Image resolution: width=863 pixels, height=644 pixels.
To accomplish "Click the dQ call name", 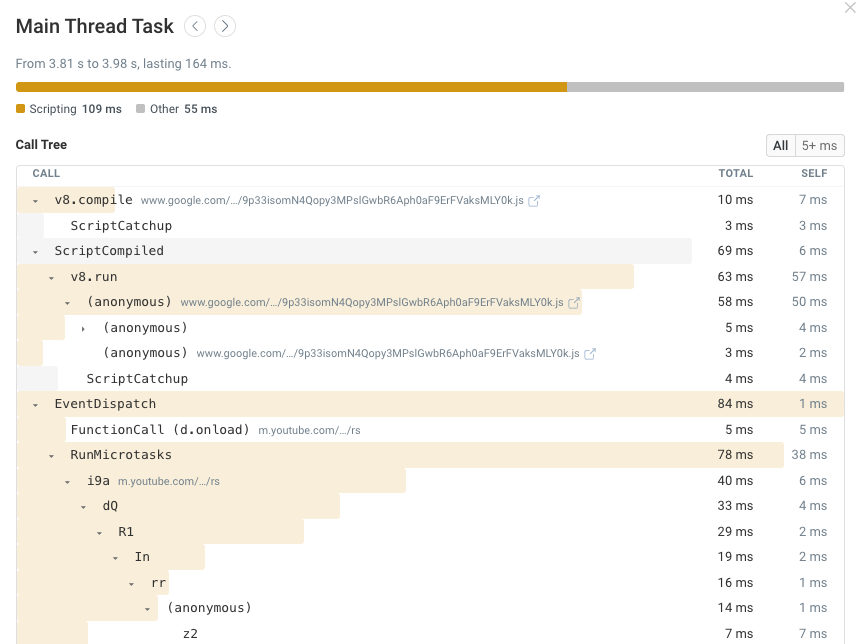I will pos(110,506).
